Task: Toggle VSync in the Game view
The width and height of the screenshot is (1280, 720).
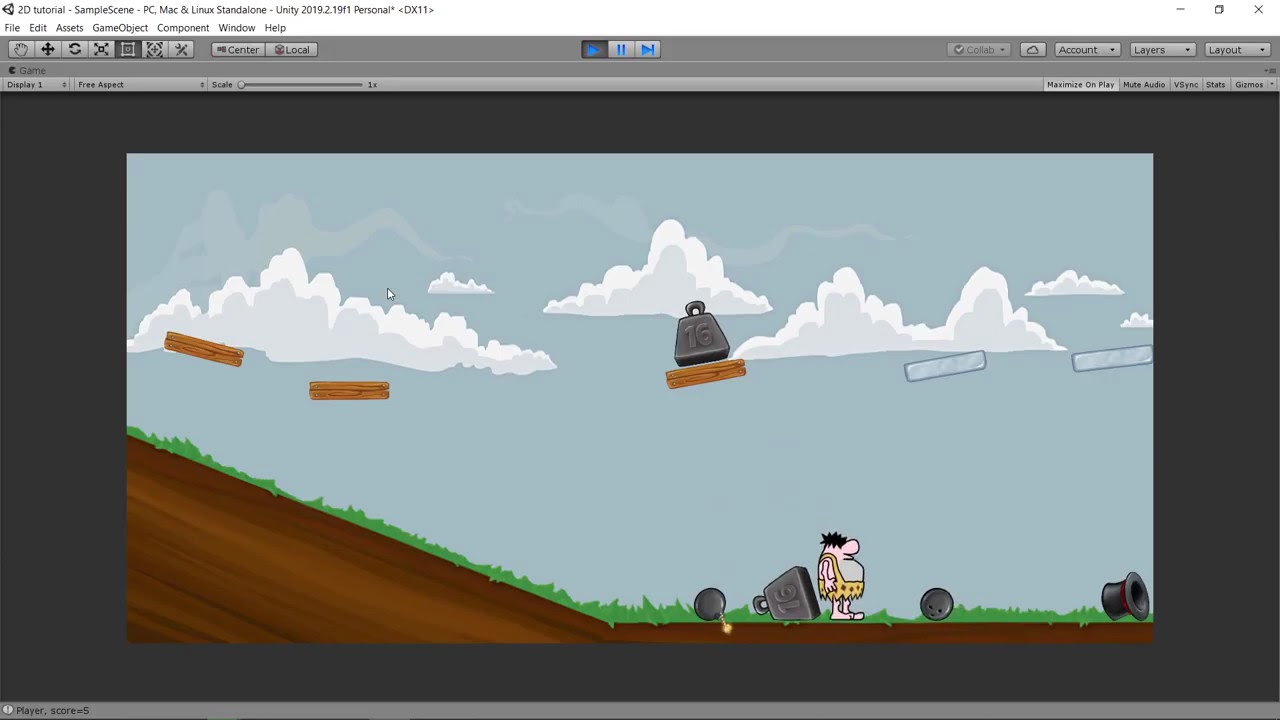Action: click(x=1186, y=84)
